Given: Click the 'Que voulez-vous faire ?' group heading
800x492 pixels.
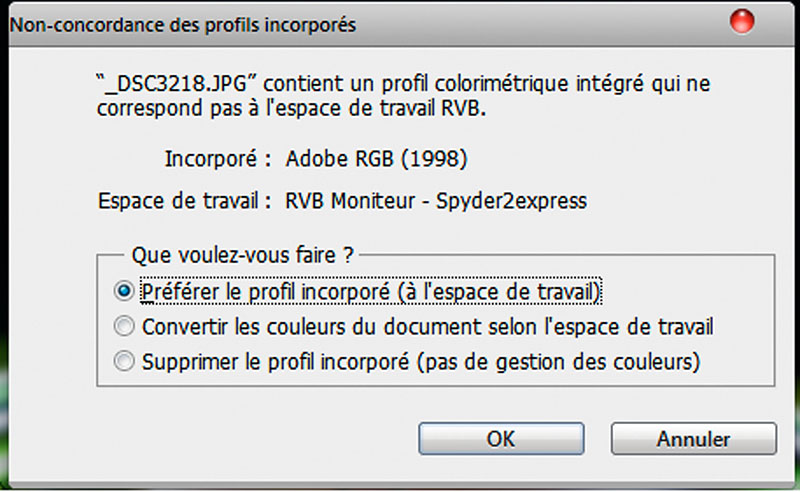Looking at the screenshot, I should [x=242, y=255].
